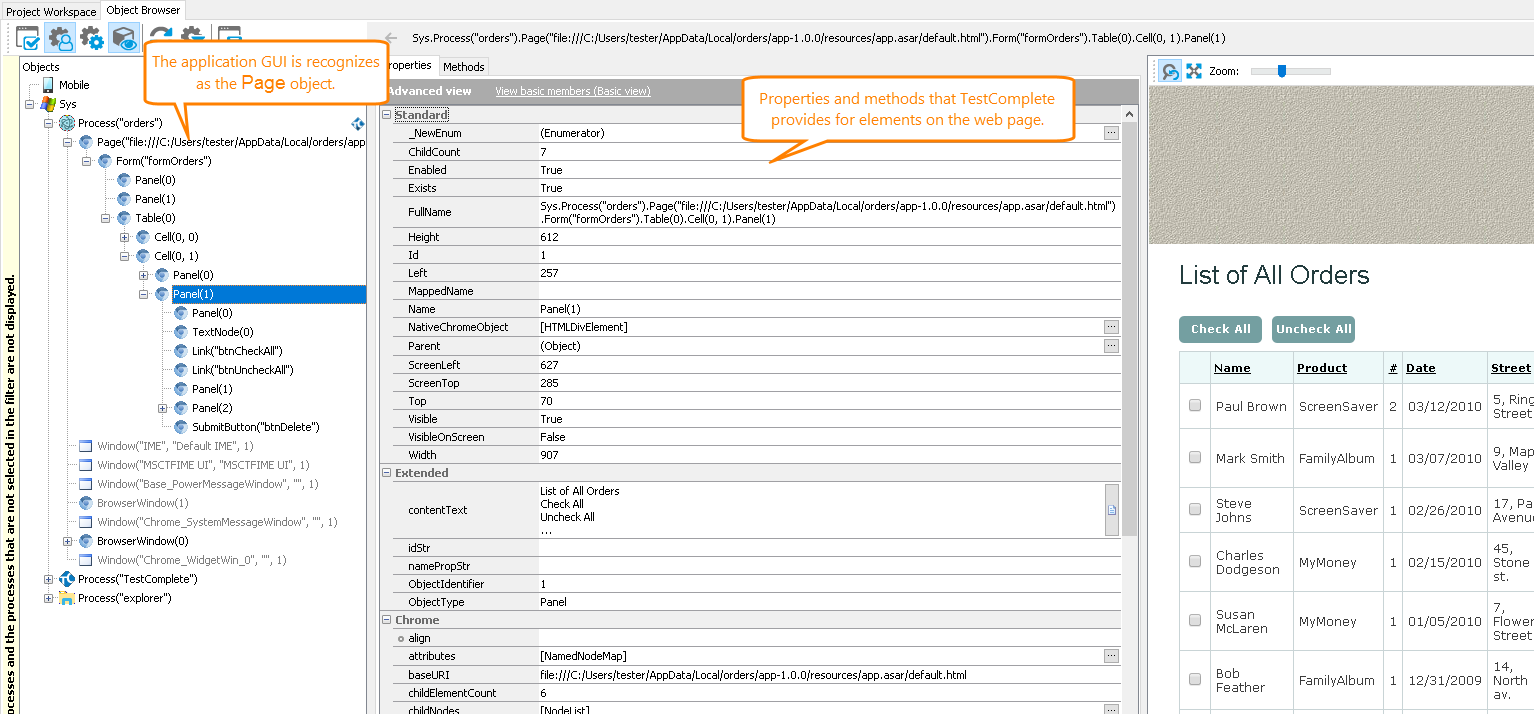Open the ellipsis button for NativeChromeObject
The image size is (1534, 714).
1111,327
